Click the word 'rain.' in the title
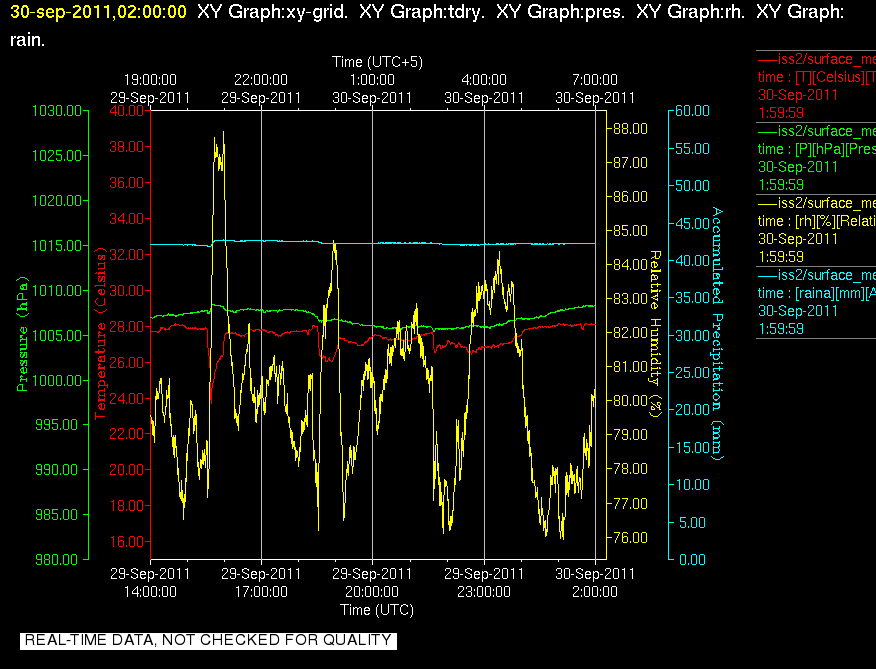876x669 pixels. 27,40
